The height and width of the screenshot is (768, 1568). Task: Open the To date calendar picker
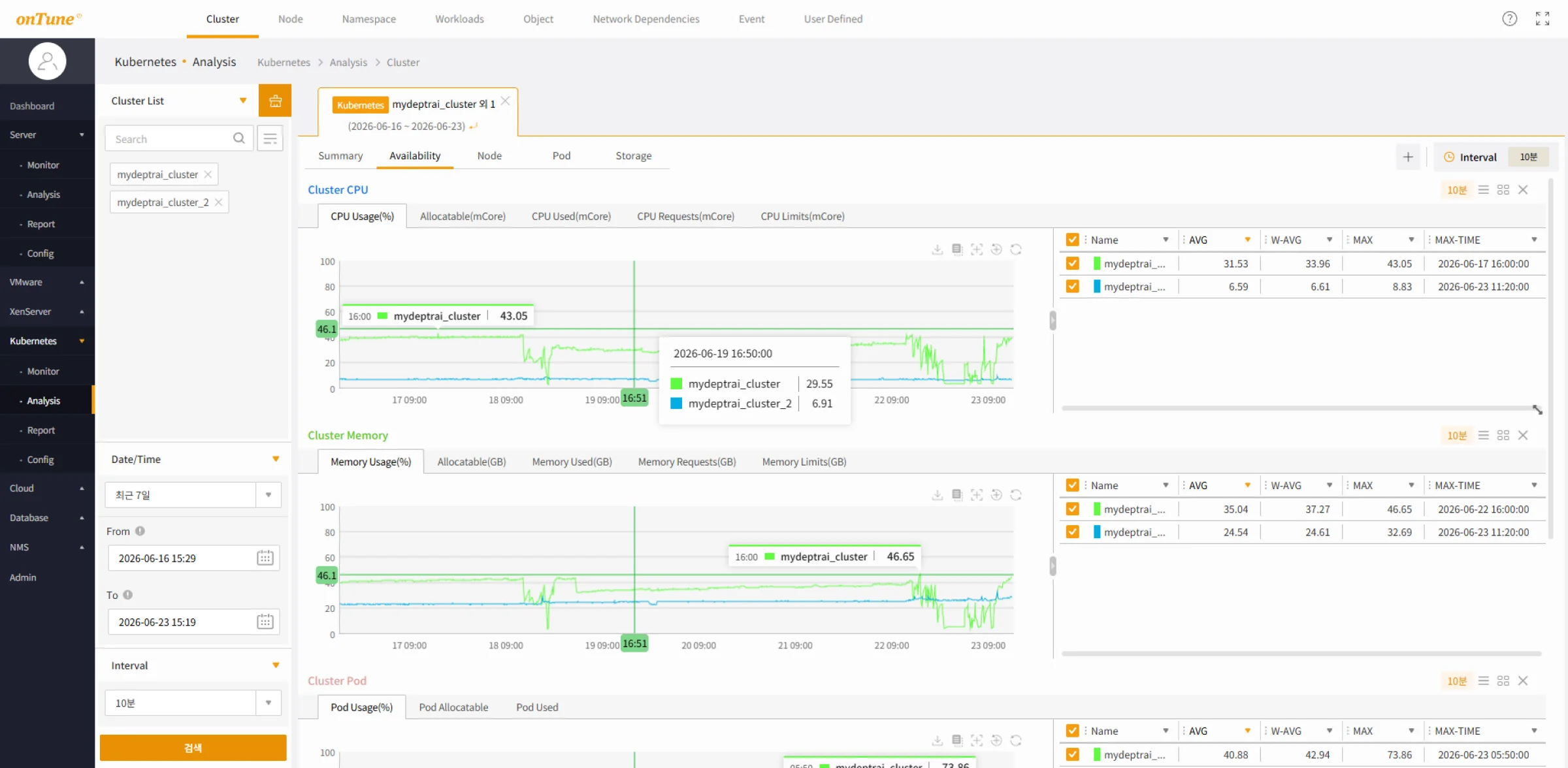click(x=265, y=622)
